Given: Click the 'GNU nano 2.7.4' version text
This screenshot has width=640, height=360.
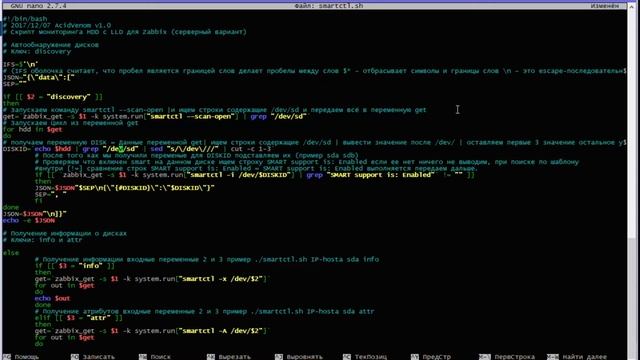Looking at the screenshot, I should pyautogui.click(x=38, y=6).
